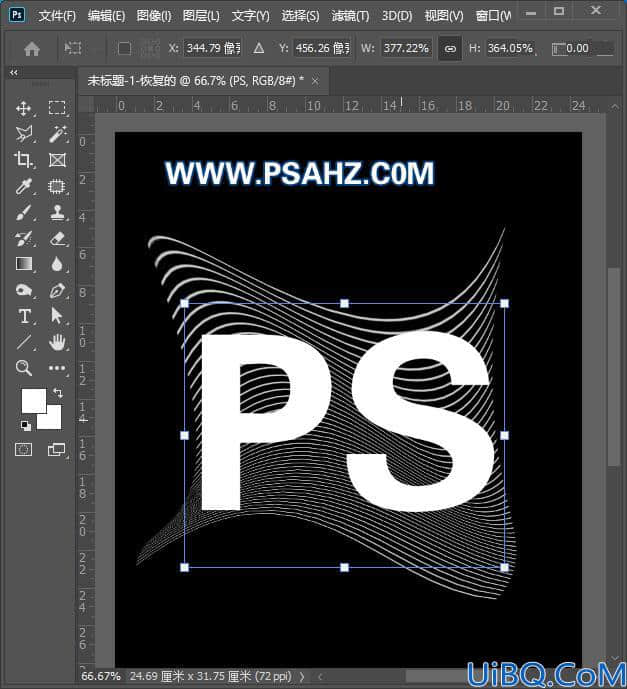Open the 文字(Y) menu
Viewport: 627px width, 689px height.
[x=250, y=16]
